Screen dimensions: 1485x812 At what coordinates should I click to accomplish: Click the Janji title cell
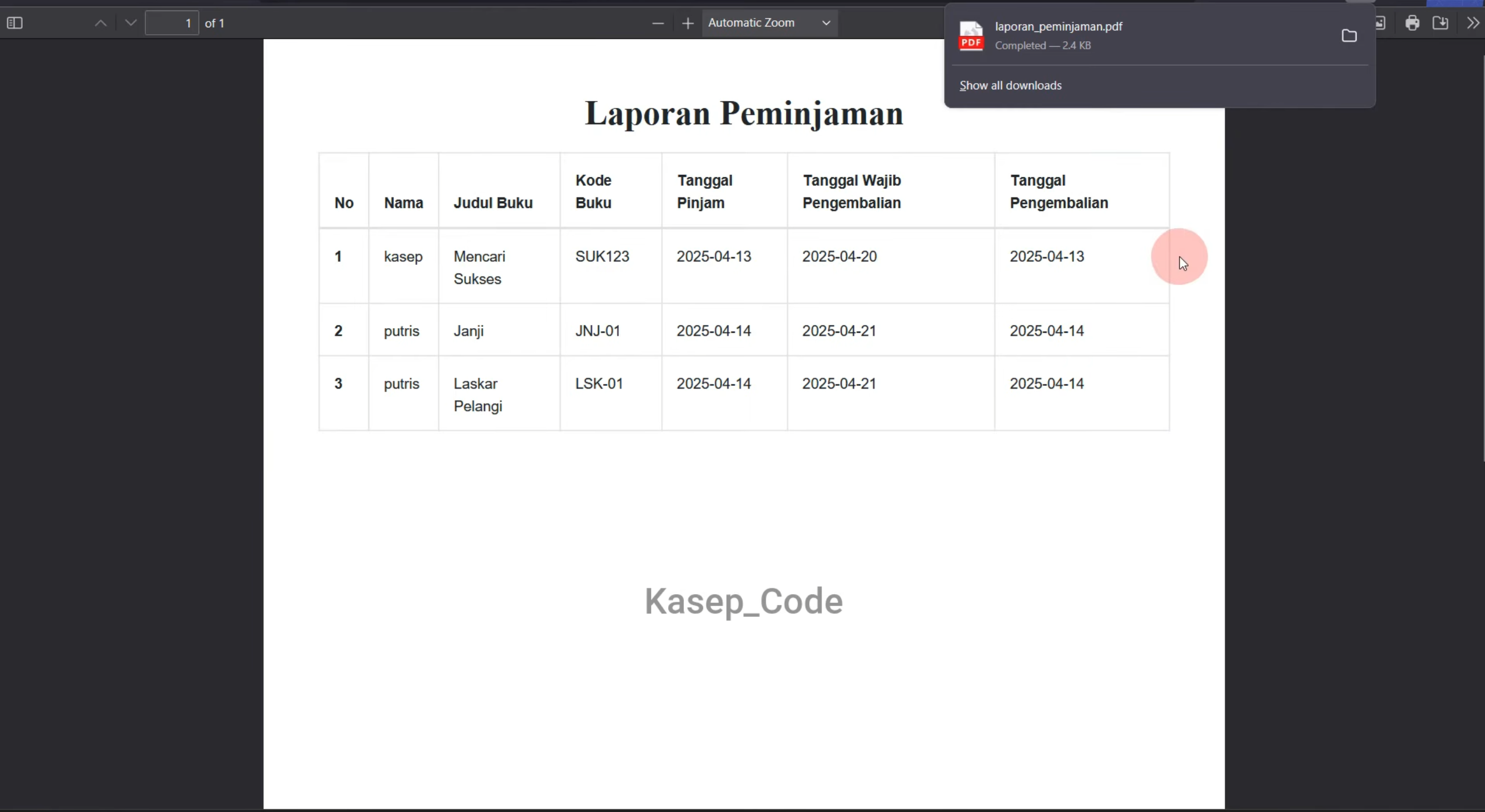[468, 331]
